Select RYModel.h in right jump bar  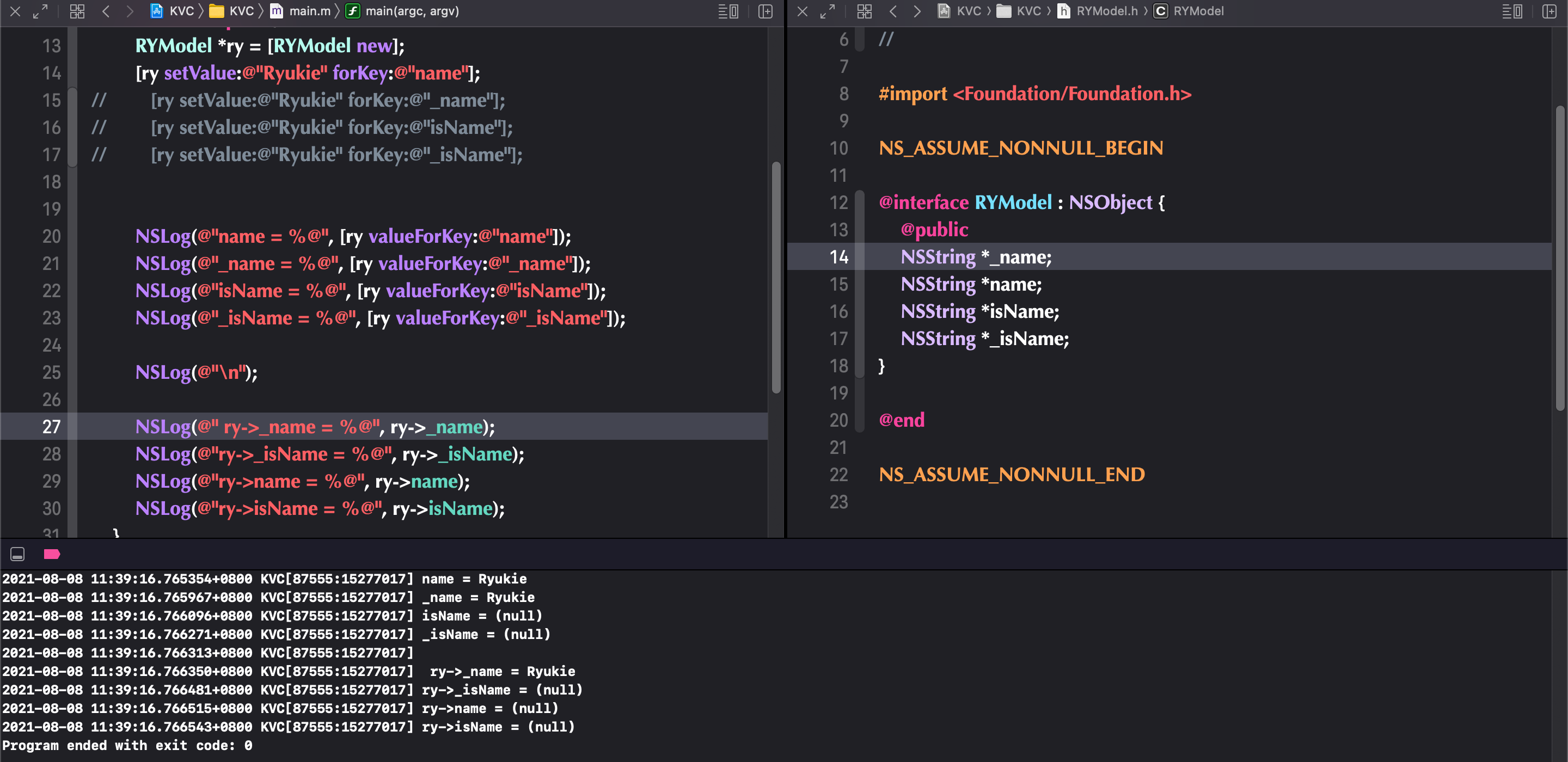(1098, 11)
